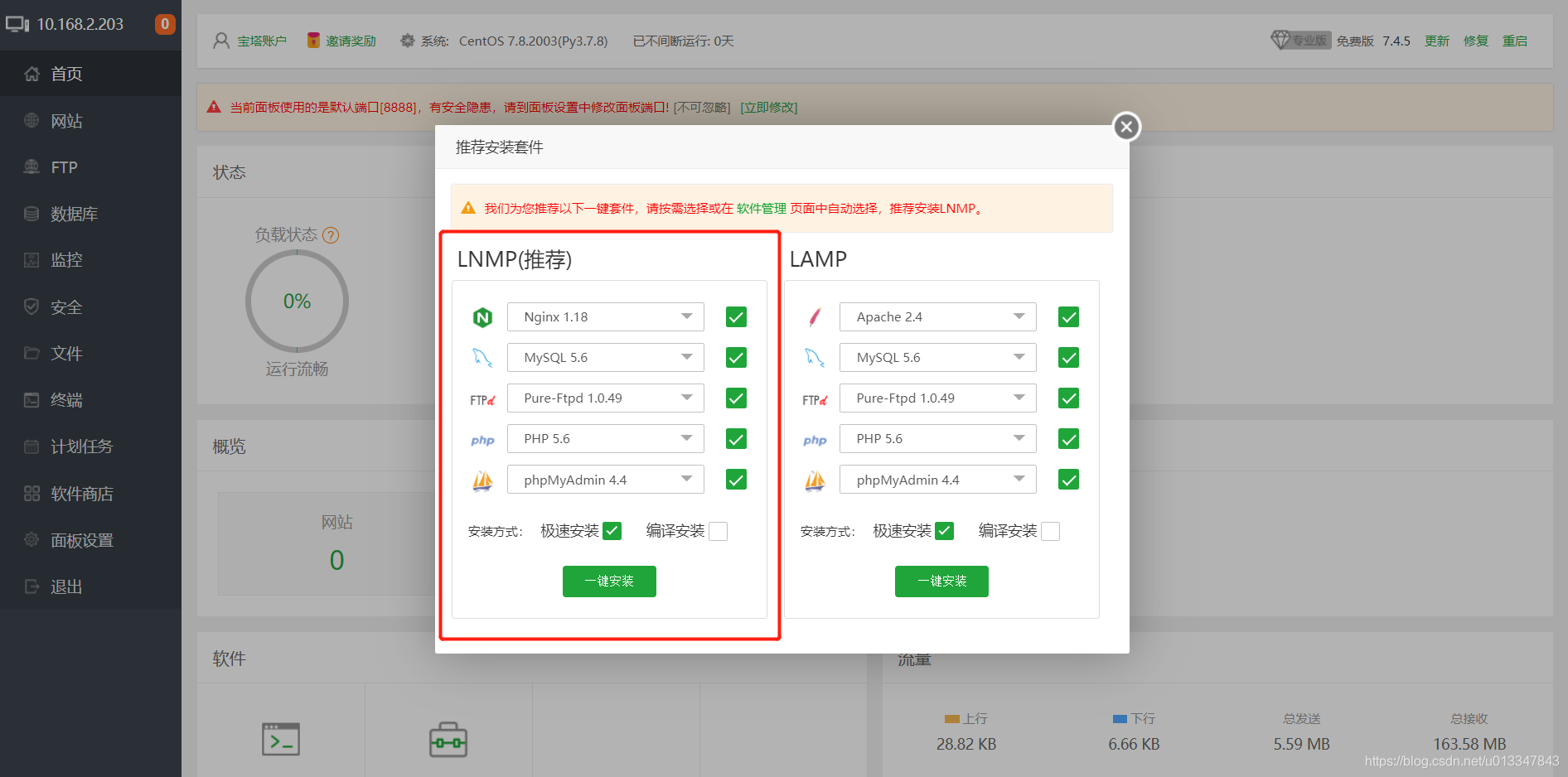Viewport: 1568px width, 777px height.
Task: Toggle fast install checkbox in LAMP
Action: [945, 531]
